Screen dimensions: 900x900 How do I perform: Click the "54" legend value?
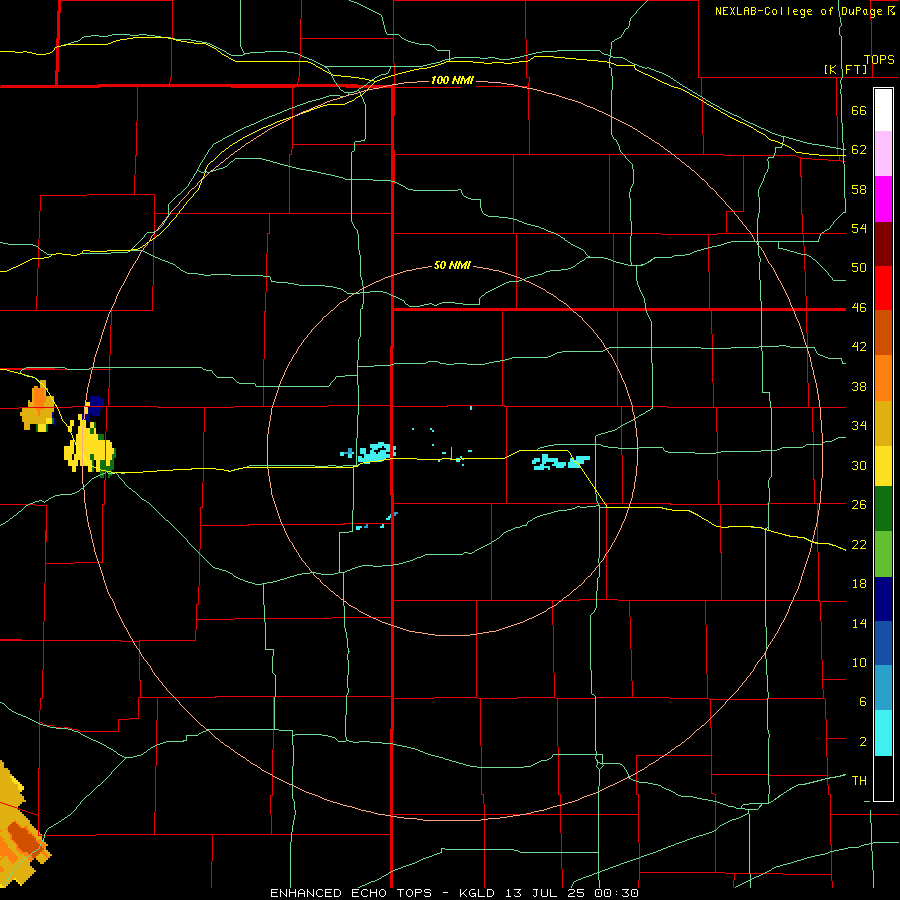(x=859, y=228)
